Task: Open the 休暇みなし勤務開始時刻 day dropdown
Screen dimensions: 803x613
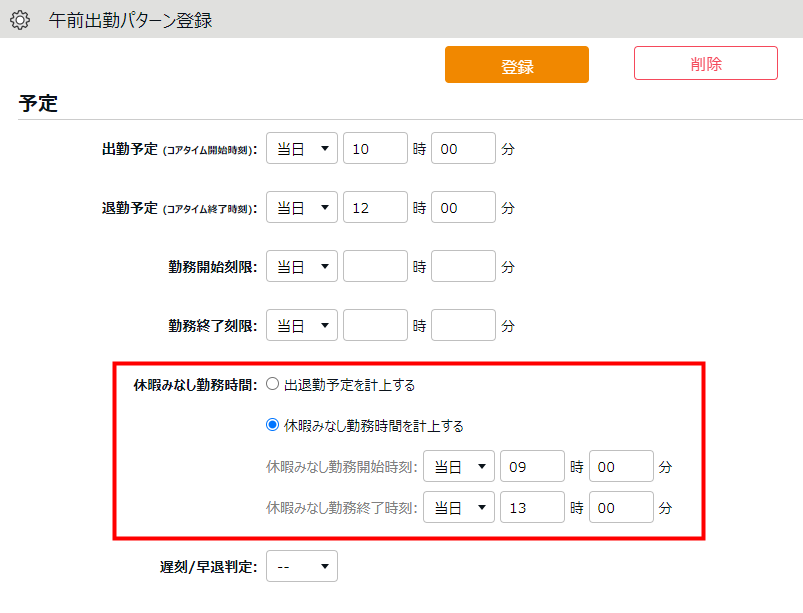Action: 459,466
